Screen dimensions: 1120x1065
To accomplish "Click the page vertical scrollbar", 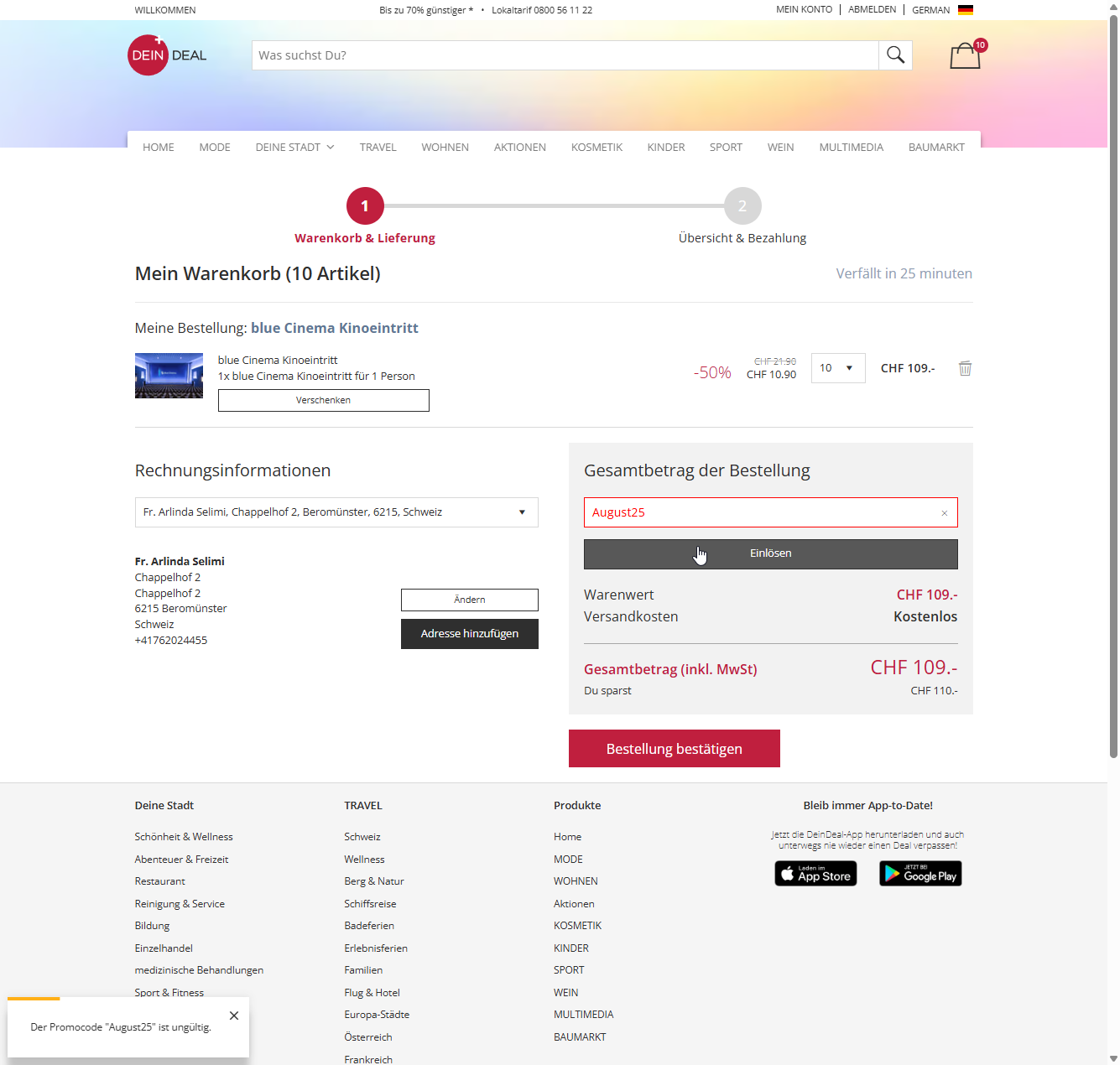I will click(1113, 386).
